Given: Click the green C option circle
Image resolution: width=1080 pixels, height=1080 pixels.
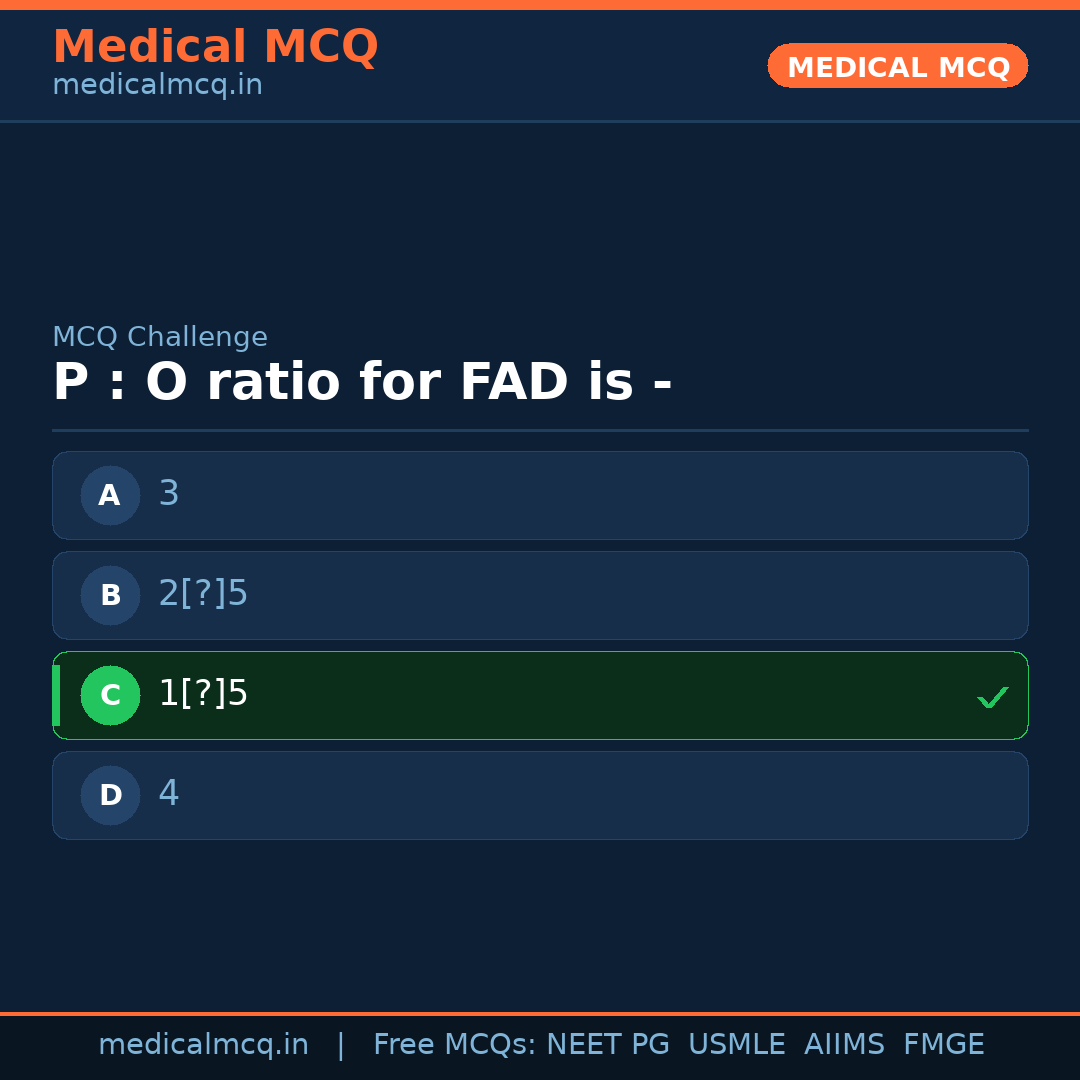Looking at the screenshot, I should point(110,695).
